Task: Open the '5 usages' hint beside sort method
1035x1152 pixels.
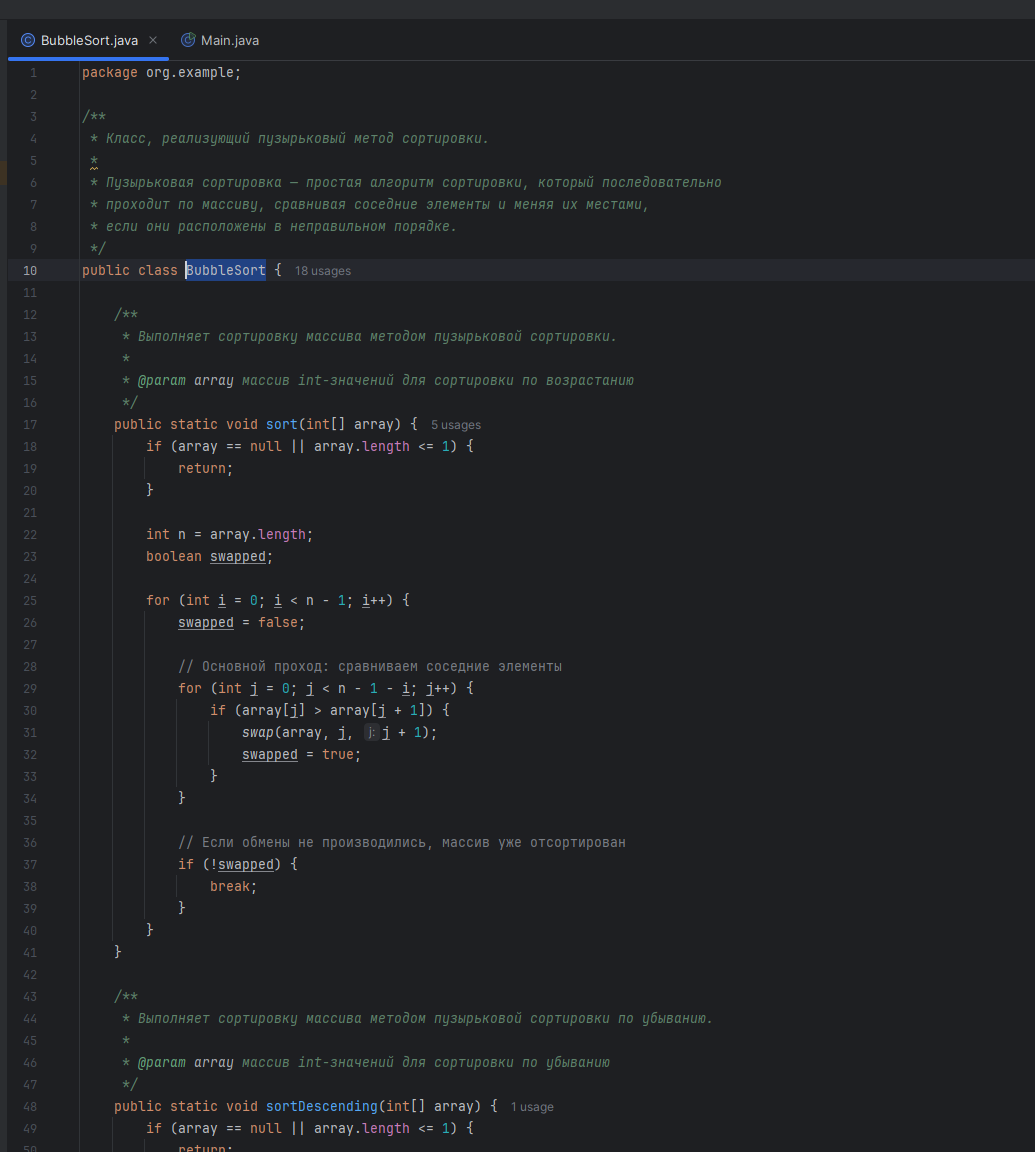Action: tap(455, 425)
